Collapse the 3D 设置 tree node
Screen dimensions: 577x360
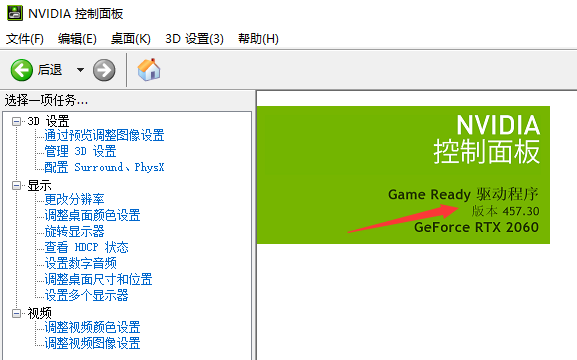coord(16,121)
